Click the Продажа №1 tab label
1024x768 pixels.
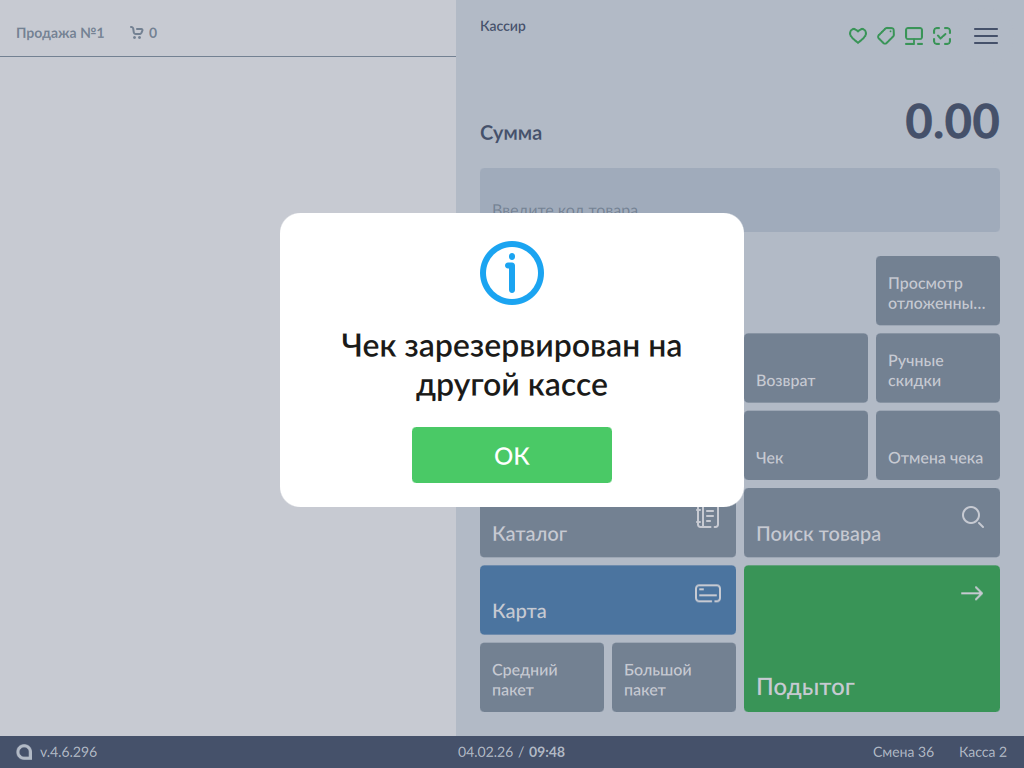coord(60,33)
